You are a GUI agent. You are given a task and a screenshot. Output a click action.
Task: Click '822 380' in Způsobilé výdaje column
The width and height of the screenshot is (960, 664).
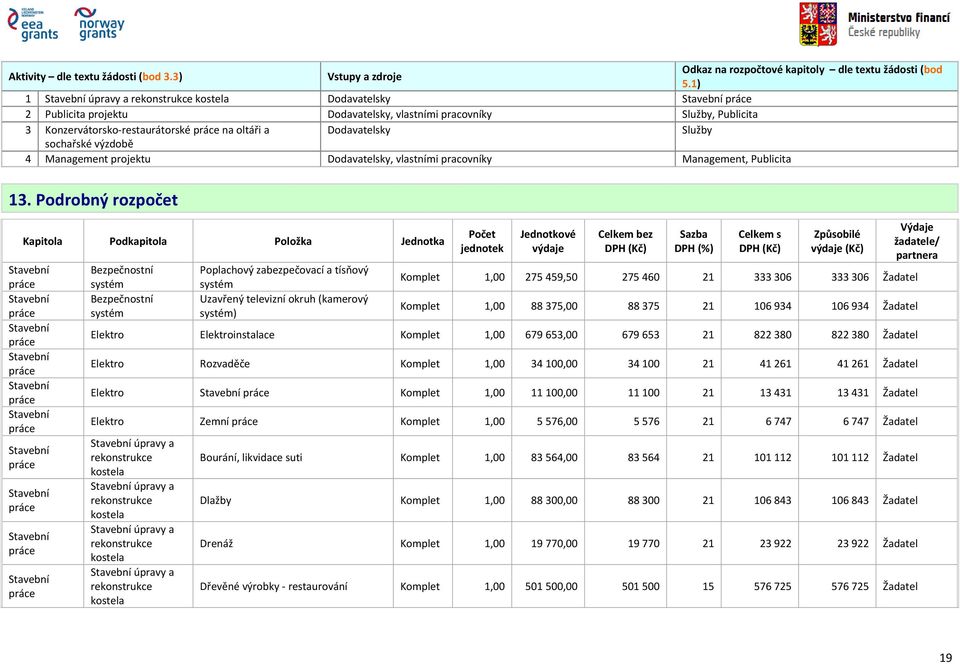[850, 335]
